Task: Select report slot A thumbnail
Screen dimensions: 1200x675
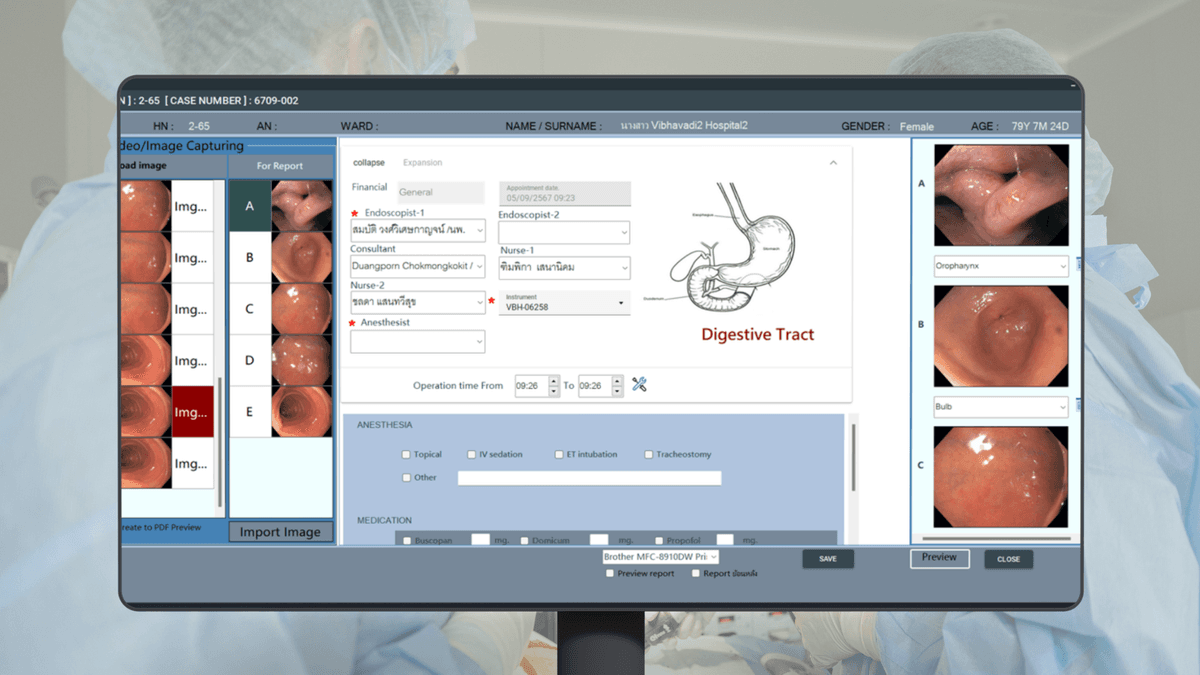Action: tap(301, 206)
